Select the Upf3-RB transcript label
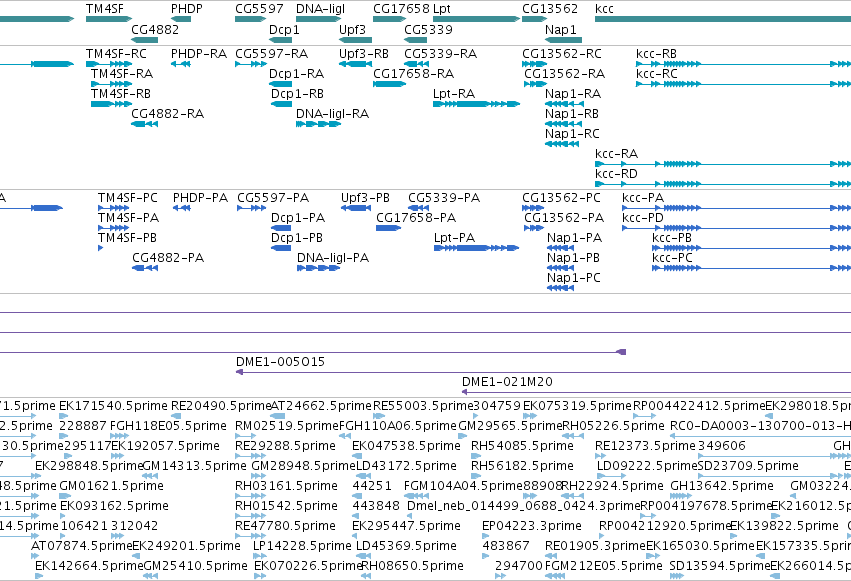This screenshot has height=581, width=851. pos(364,54)
